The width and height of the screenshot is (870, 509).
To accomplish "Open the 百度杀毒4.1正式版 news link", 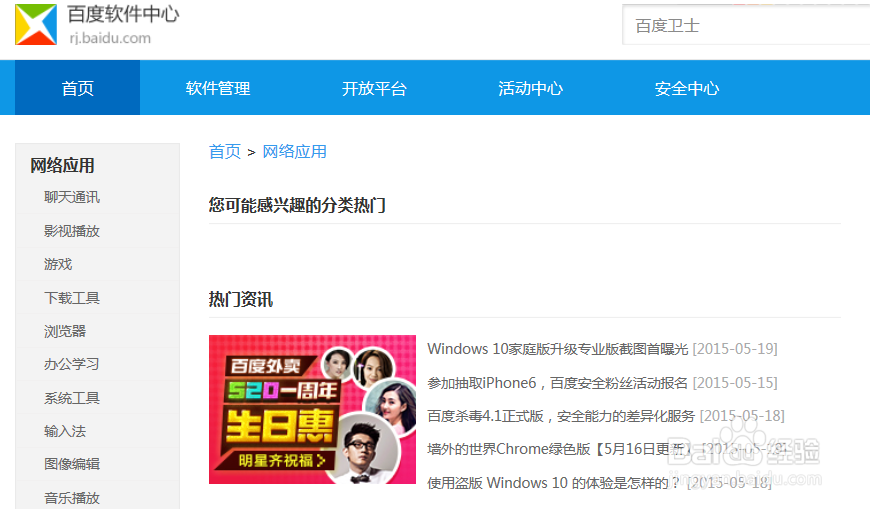I will 561,416.
